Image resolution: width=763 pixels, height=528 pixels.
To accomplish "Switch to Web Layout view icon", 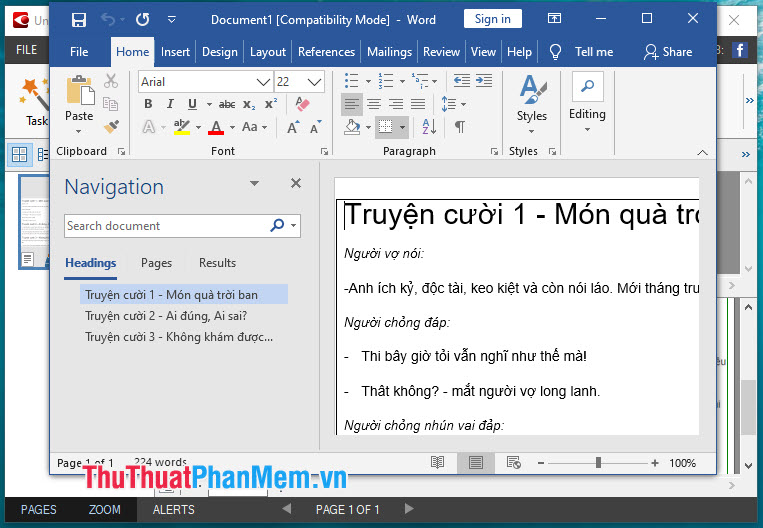I will tap(513, 462).
